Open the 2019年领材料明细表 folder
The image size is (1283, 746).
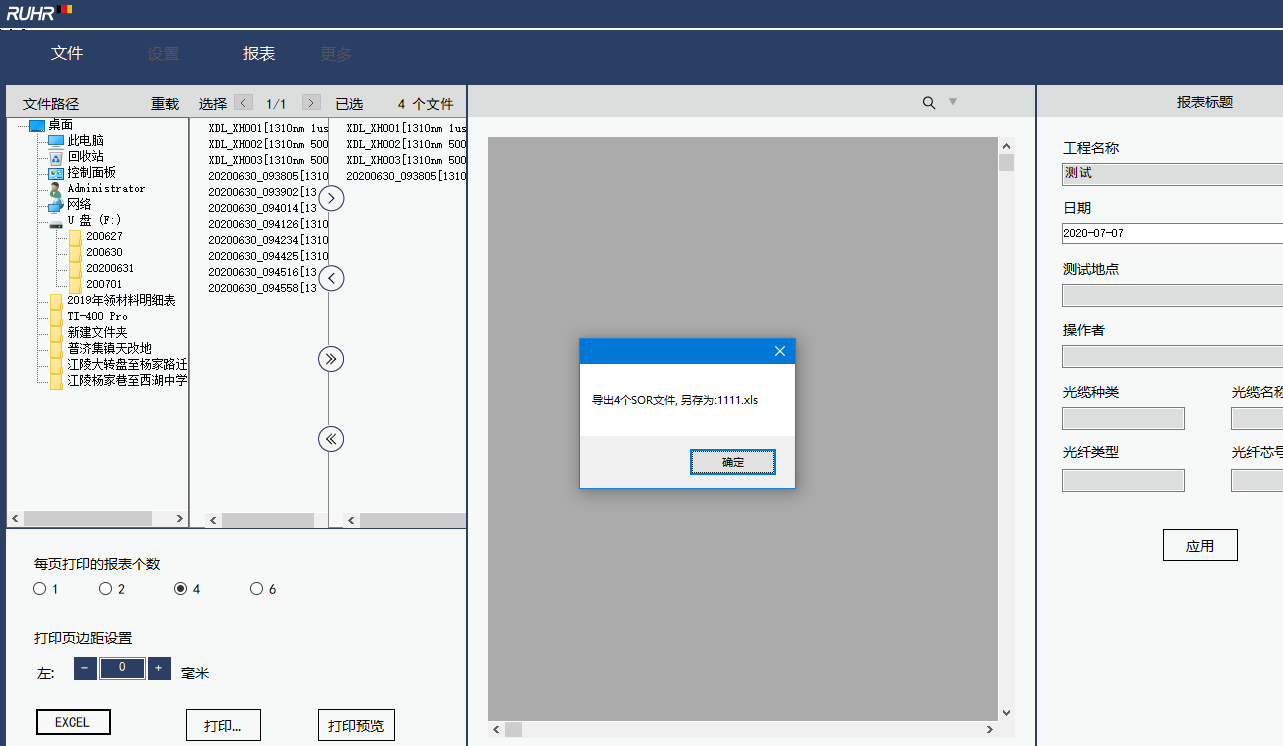(121, 300)
